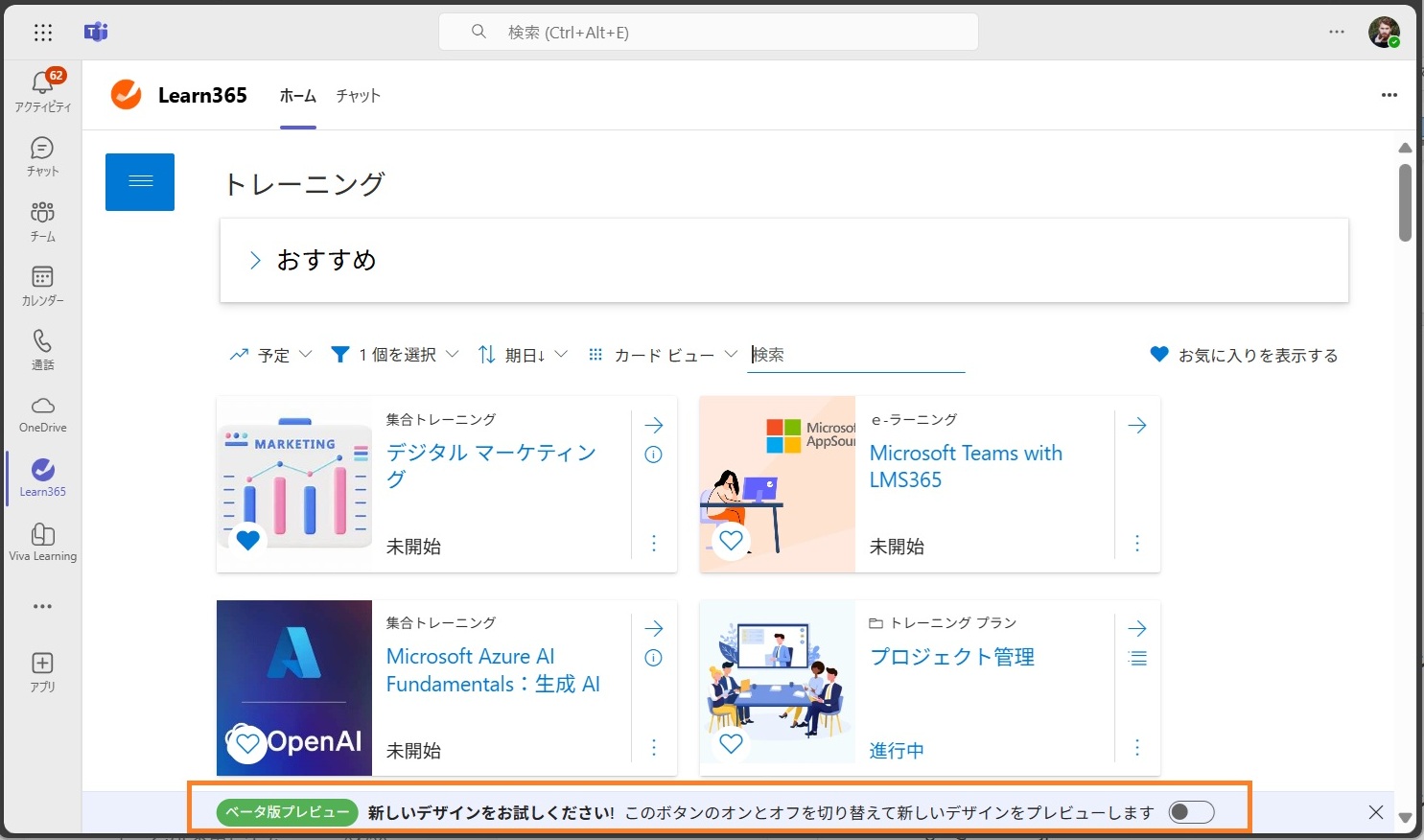
Task: Click the training 検索 input field
Action: tap(856, 355)
